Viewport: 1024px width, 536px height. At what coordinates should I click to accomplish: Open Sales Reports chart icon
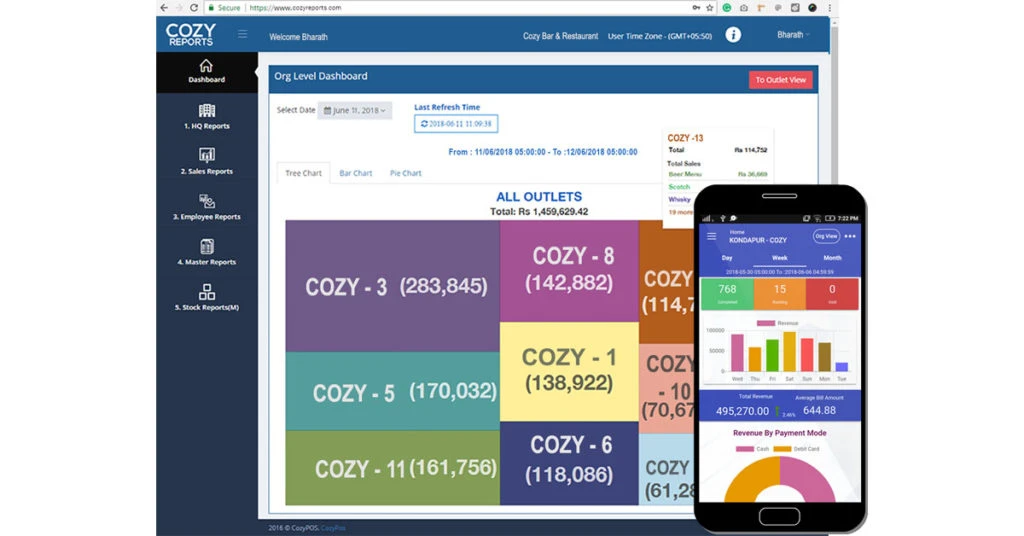pos(206,155)
